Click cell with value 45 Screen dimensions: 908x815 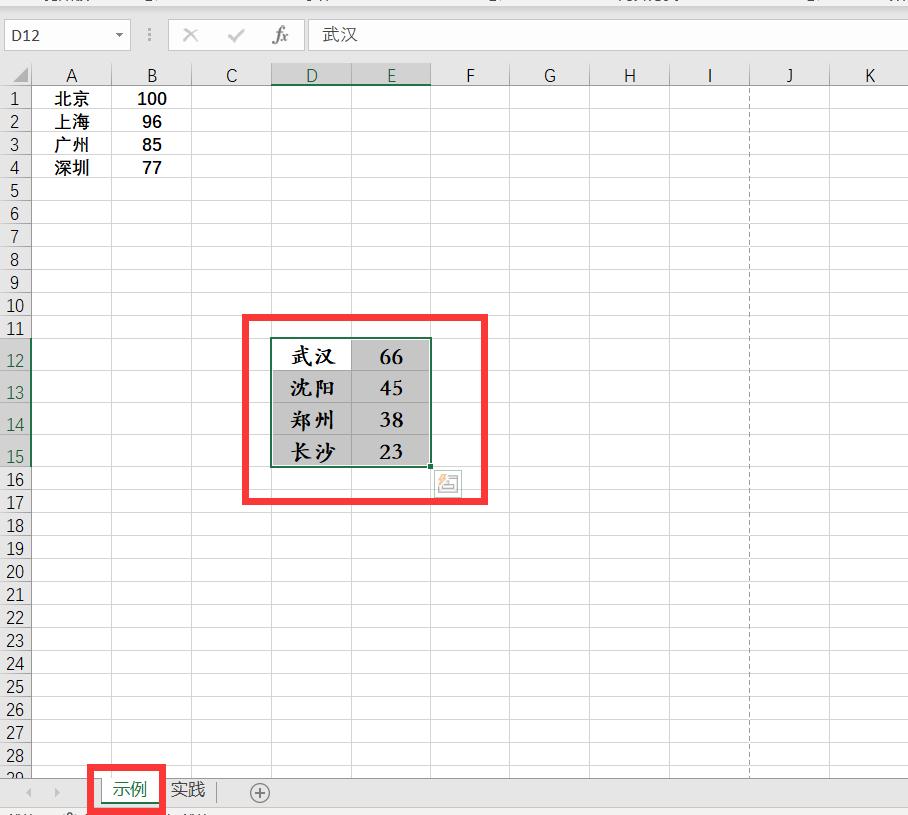[x=391, y=388]
